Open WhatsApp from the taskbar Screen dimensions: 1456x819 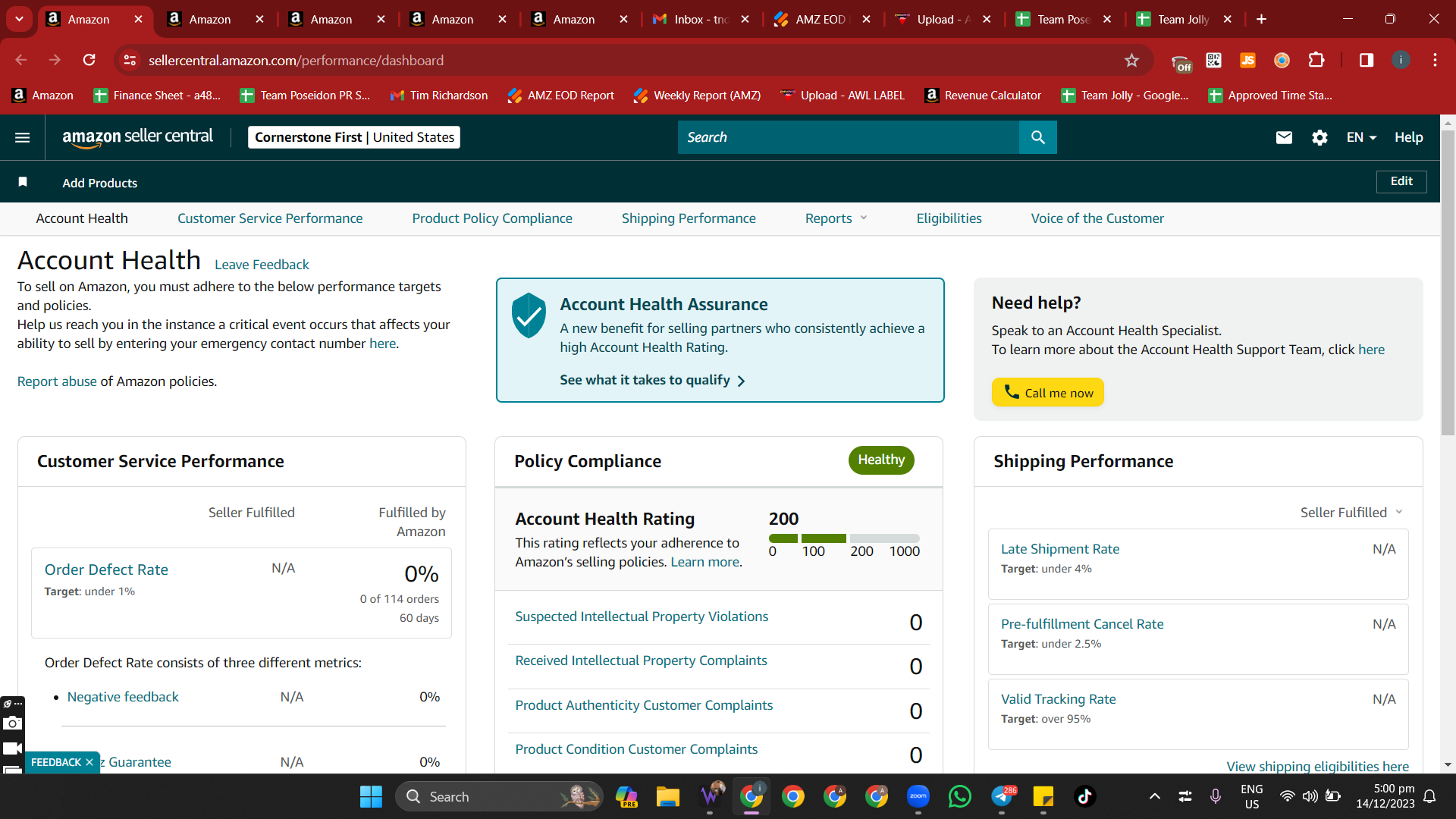(960, 796)
